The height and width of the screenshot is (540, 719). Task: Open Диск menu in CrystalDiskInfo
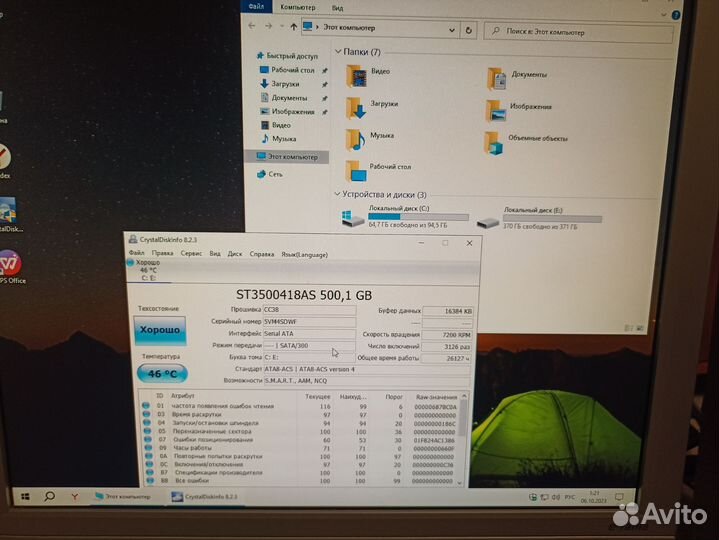[x=235, y=253]
